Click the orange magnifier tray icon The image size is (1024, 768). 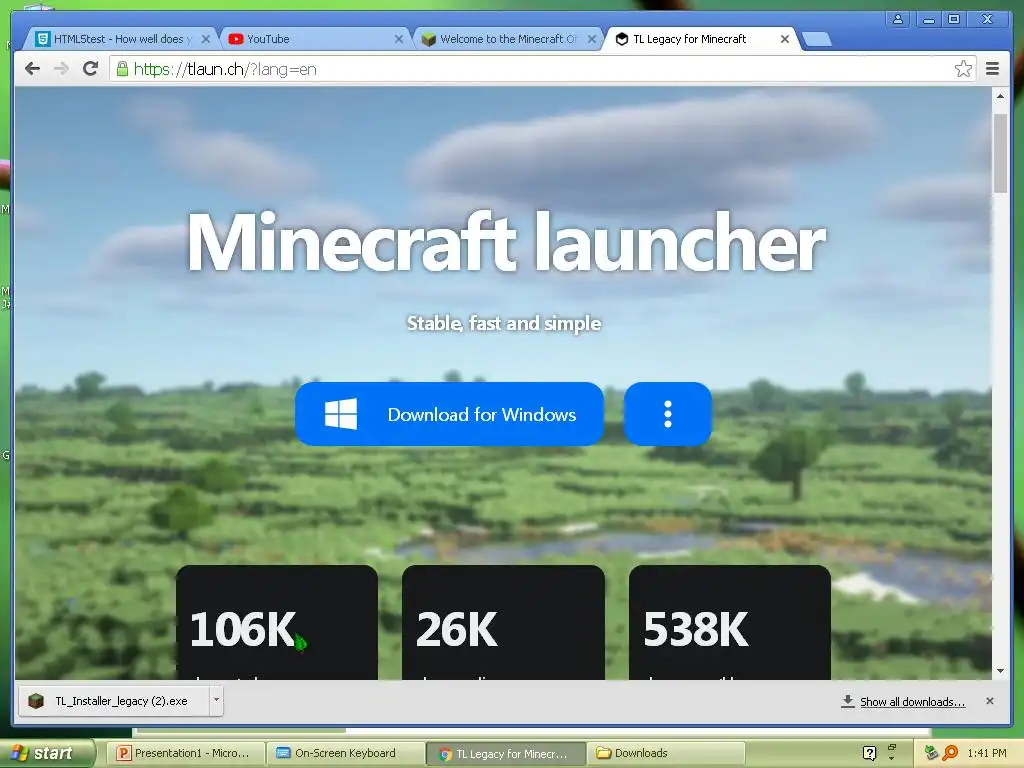coord(950,753)
